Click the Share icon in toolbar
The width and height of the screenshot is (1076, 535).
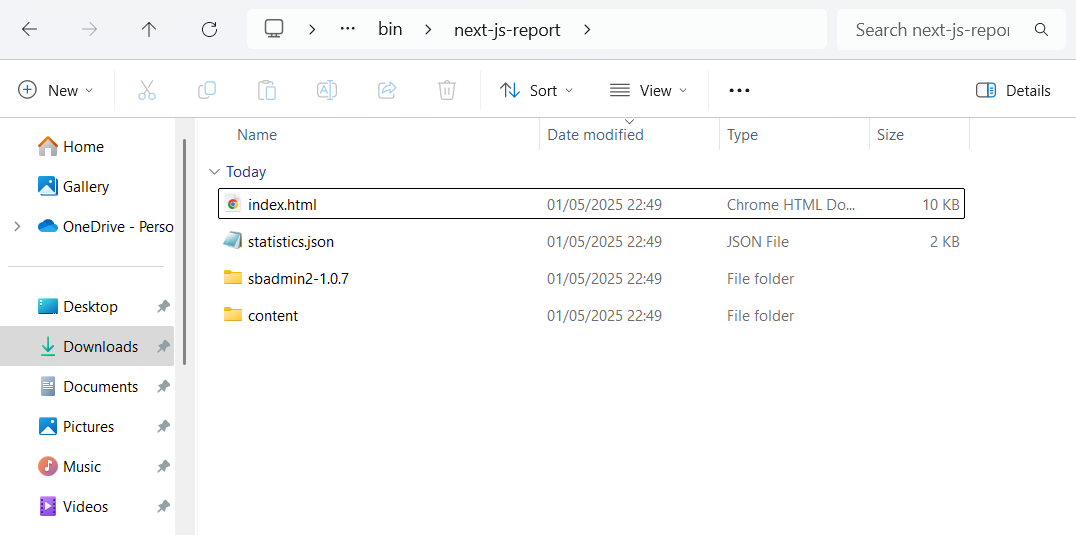[387, 90]
